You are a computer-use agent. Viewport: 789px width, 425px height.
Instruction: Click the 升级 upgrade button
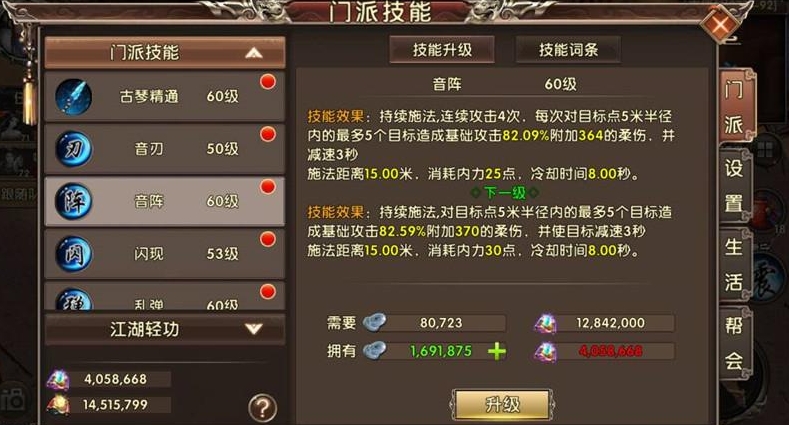tap(503, 404)
